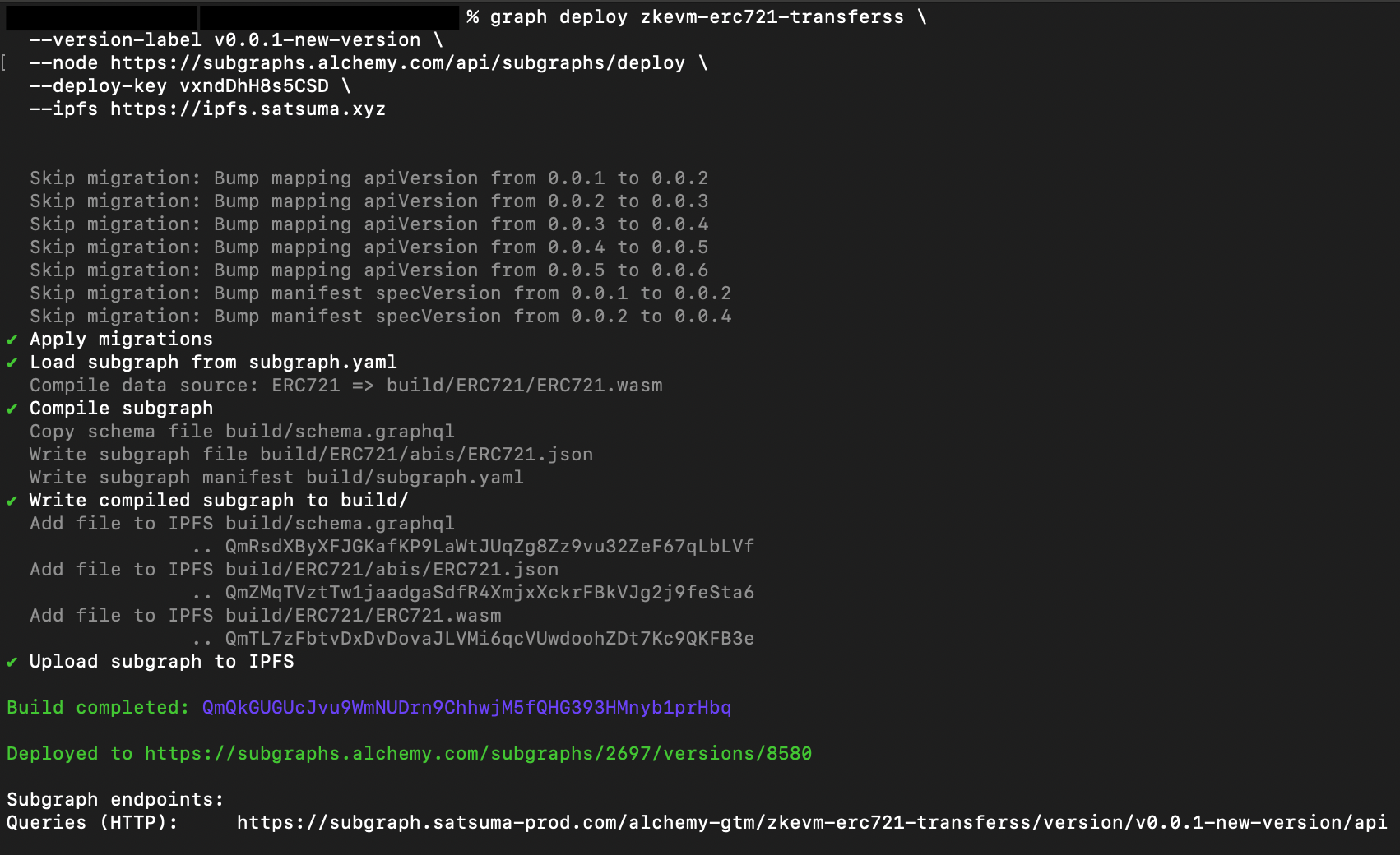This screenshot has height=855, width=1400.
Task: Click the schema.graphql IPFS hash starting QmRsdXBy
Action: point(489,547)
